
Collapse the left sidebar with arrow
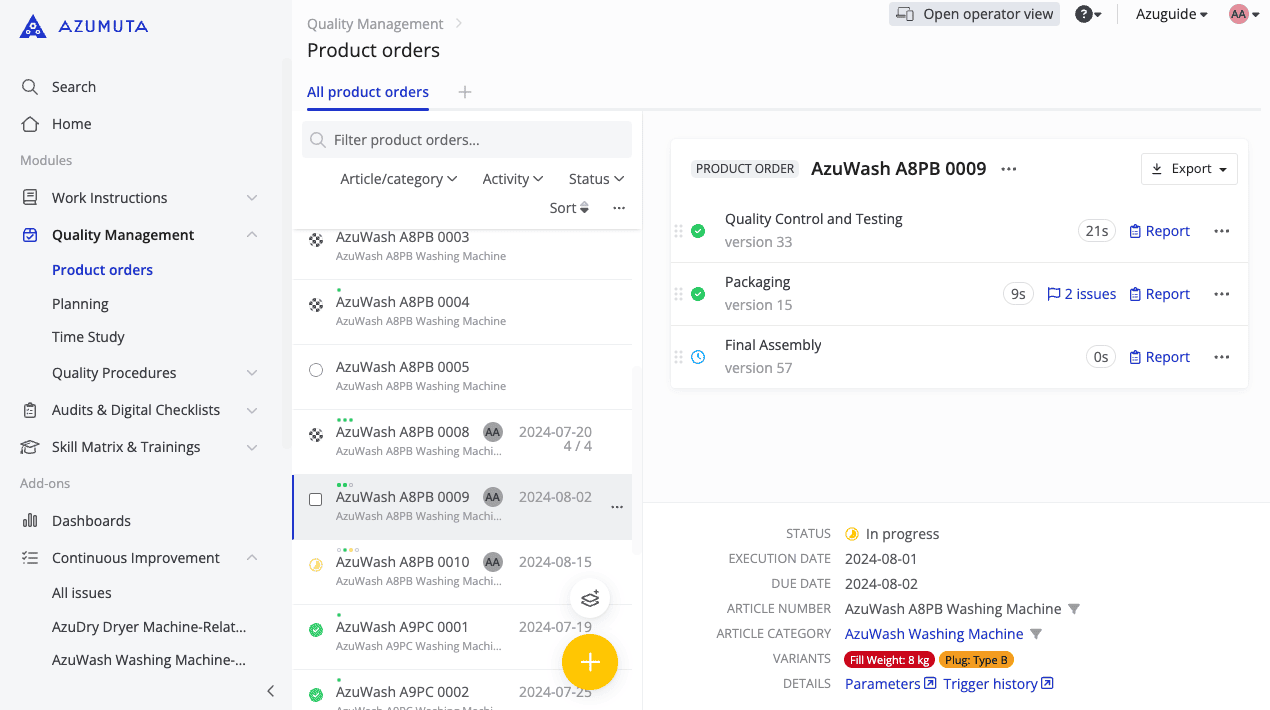click(270, 691)
